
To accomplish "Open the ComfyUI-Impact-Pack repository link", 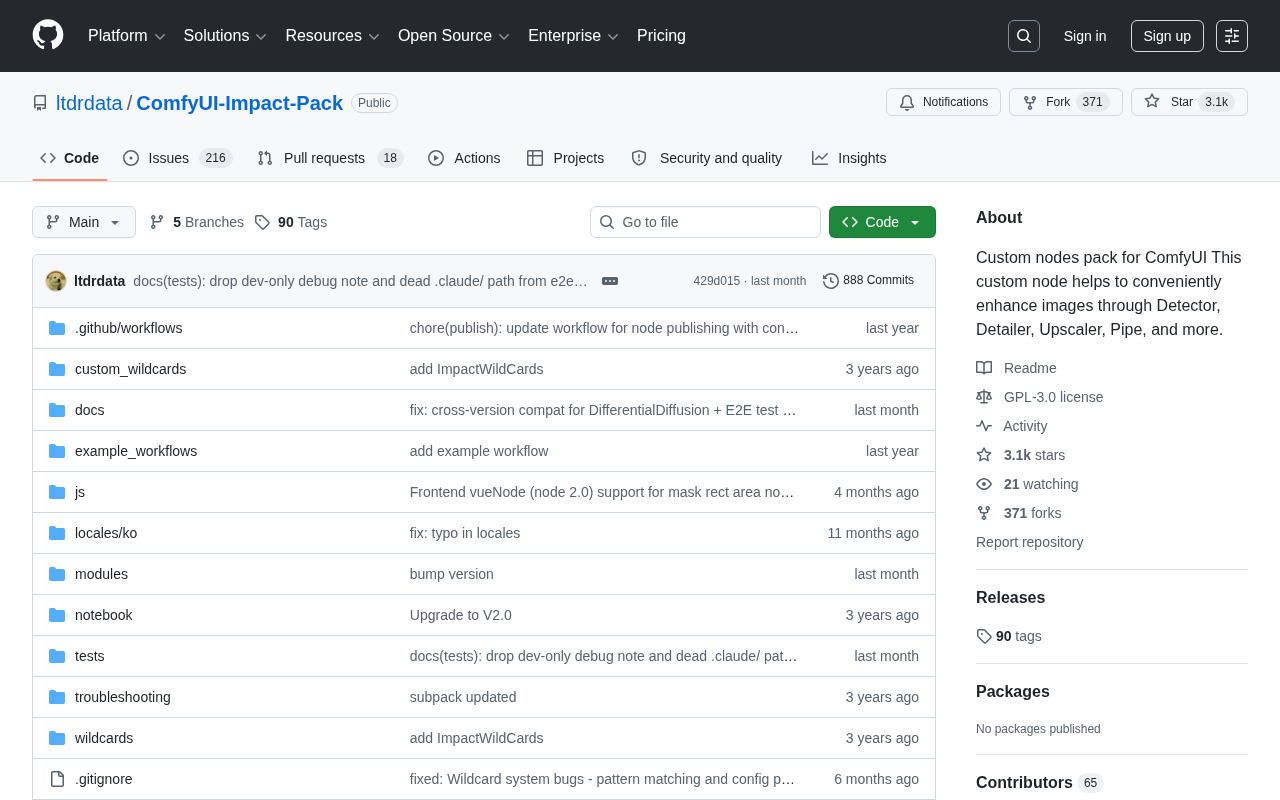I will point(240,103).
